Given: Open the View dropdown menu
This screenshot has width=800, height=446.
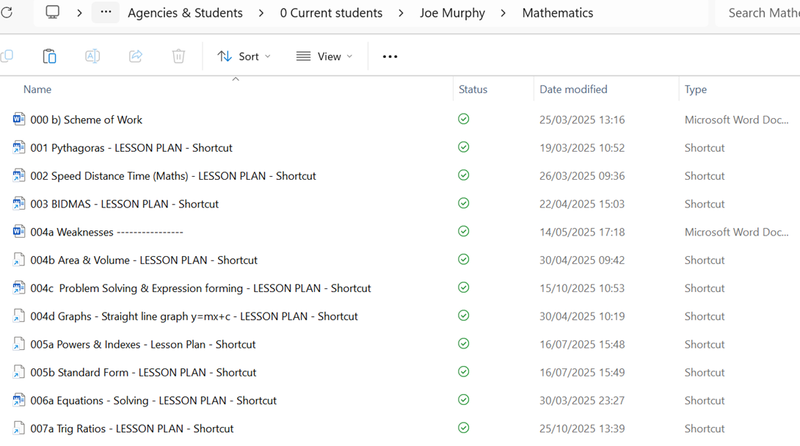Looking at the screenshot, I should click(325, 57).
